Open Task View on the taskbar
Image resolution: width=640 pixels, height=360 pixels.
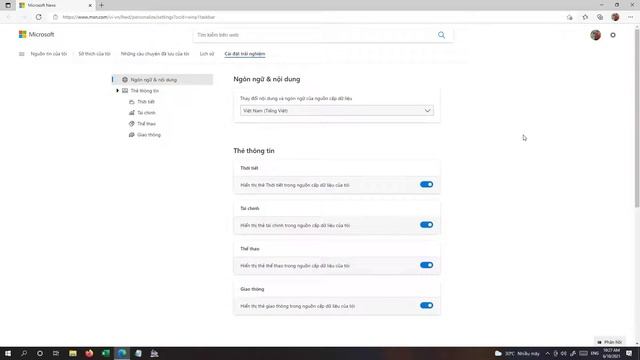56,353
